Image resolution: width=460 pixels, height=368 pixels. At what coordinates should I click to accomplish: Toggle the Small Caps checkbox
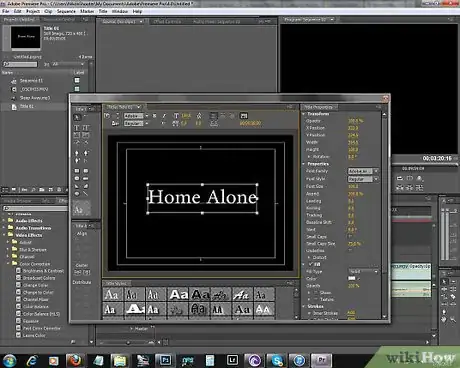click(350, 236)
